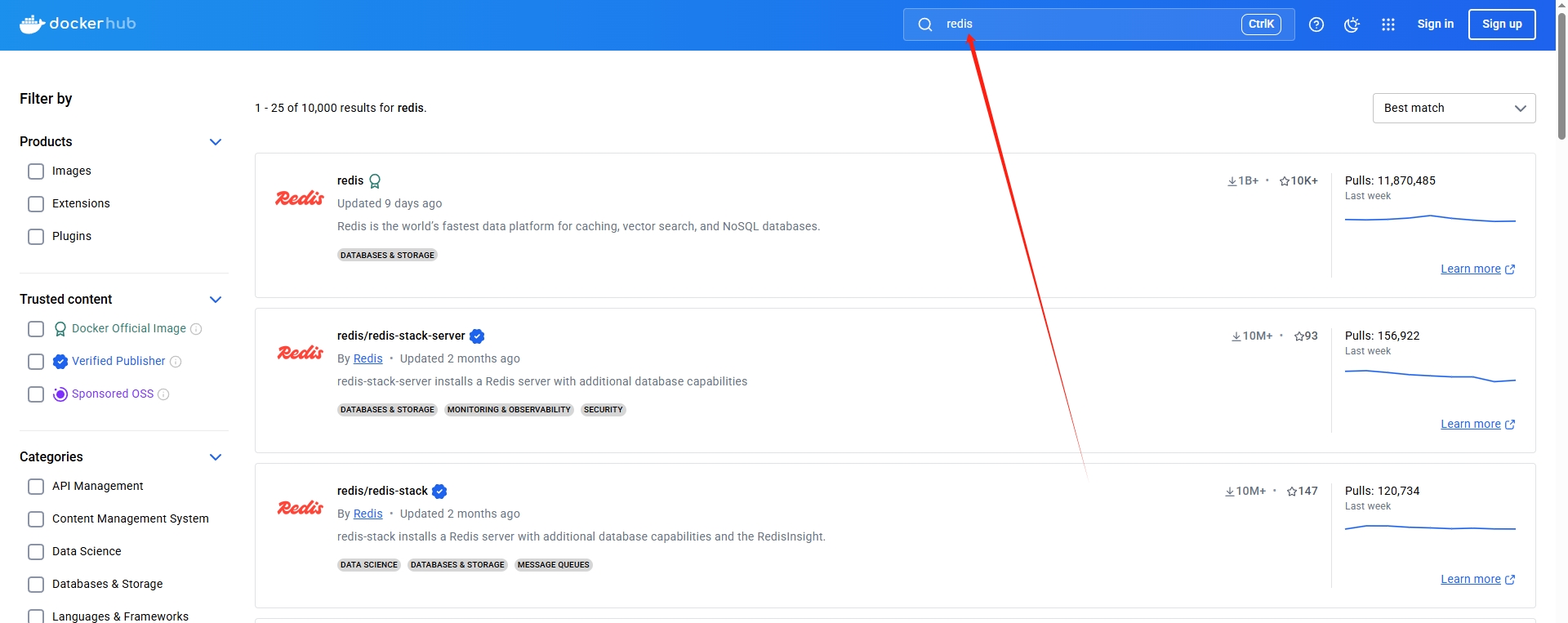Toggle the dark mode theme icon
Viewport: 1568px width, 623px height.
1352,24
